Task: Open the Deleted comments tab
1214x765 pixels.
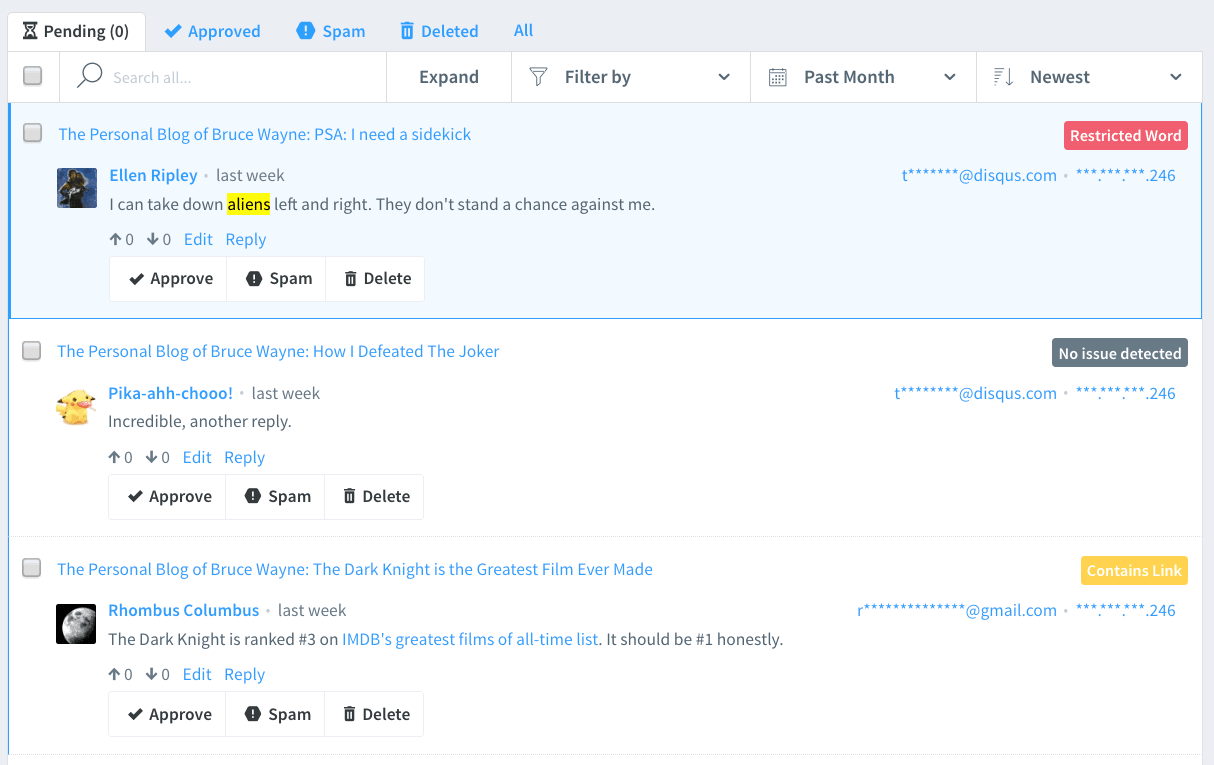Action: pyautogui.click(x=439, y=31)
